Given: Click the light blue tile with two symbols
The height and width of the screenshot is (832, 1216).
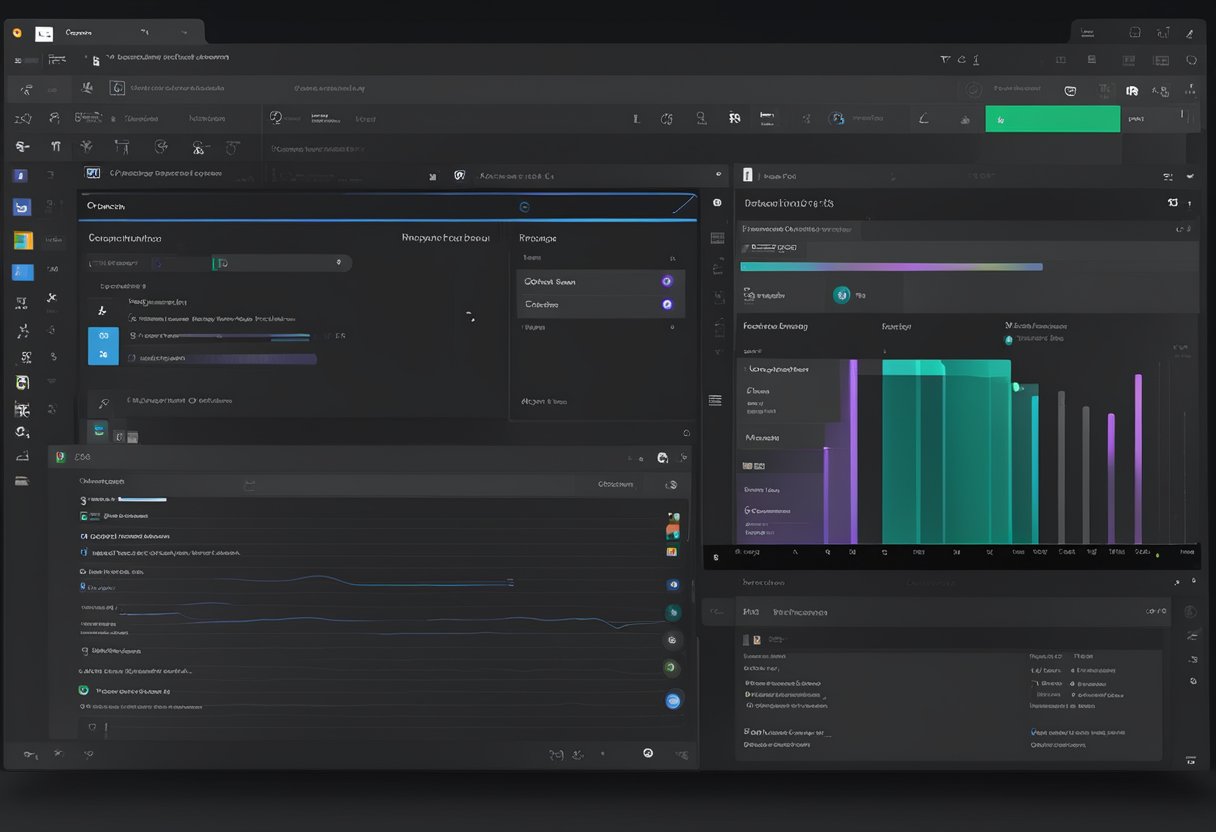Looking at the screenshot, I should point(103,346).
